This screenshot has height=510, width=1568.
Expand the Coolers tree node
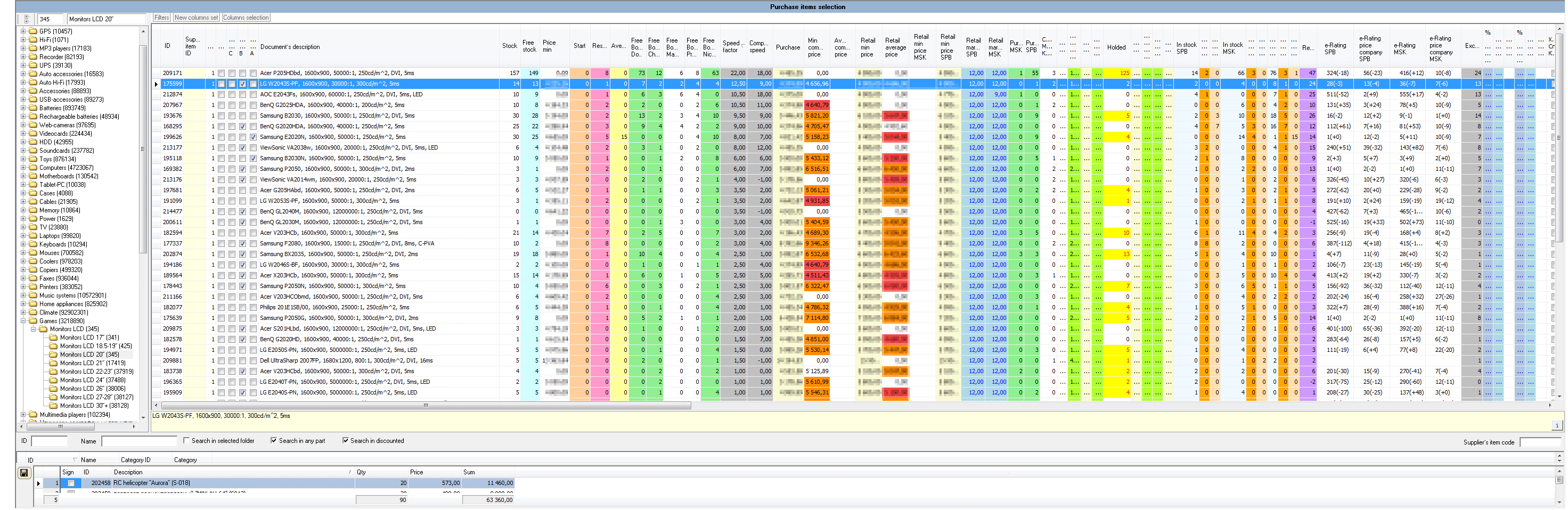pyautogui.click(x=23, y=261)
